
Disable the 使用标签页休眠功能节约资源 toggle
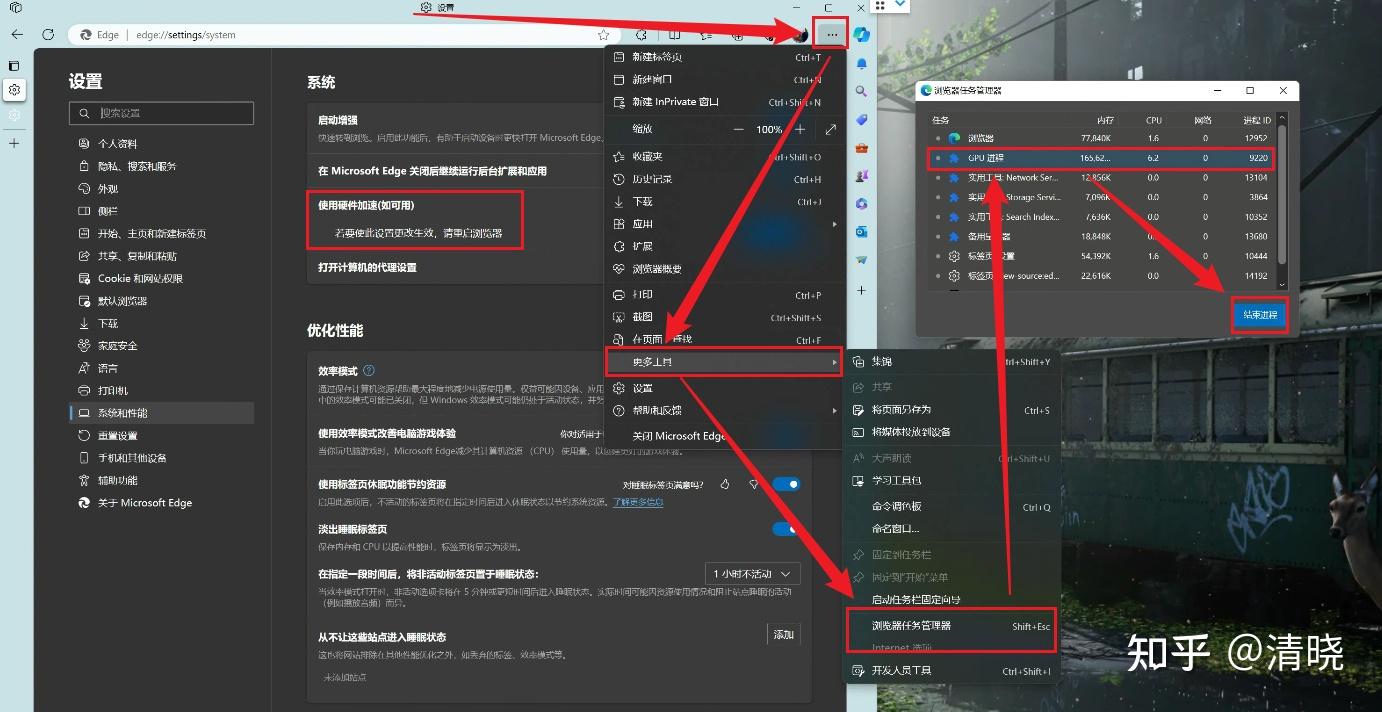[x=789, y=483]
